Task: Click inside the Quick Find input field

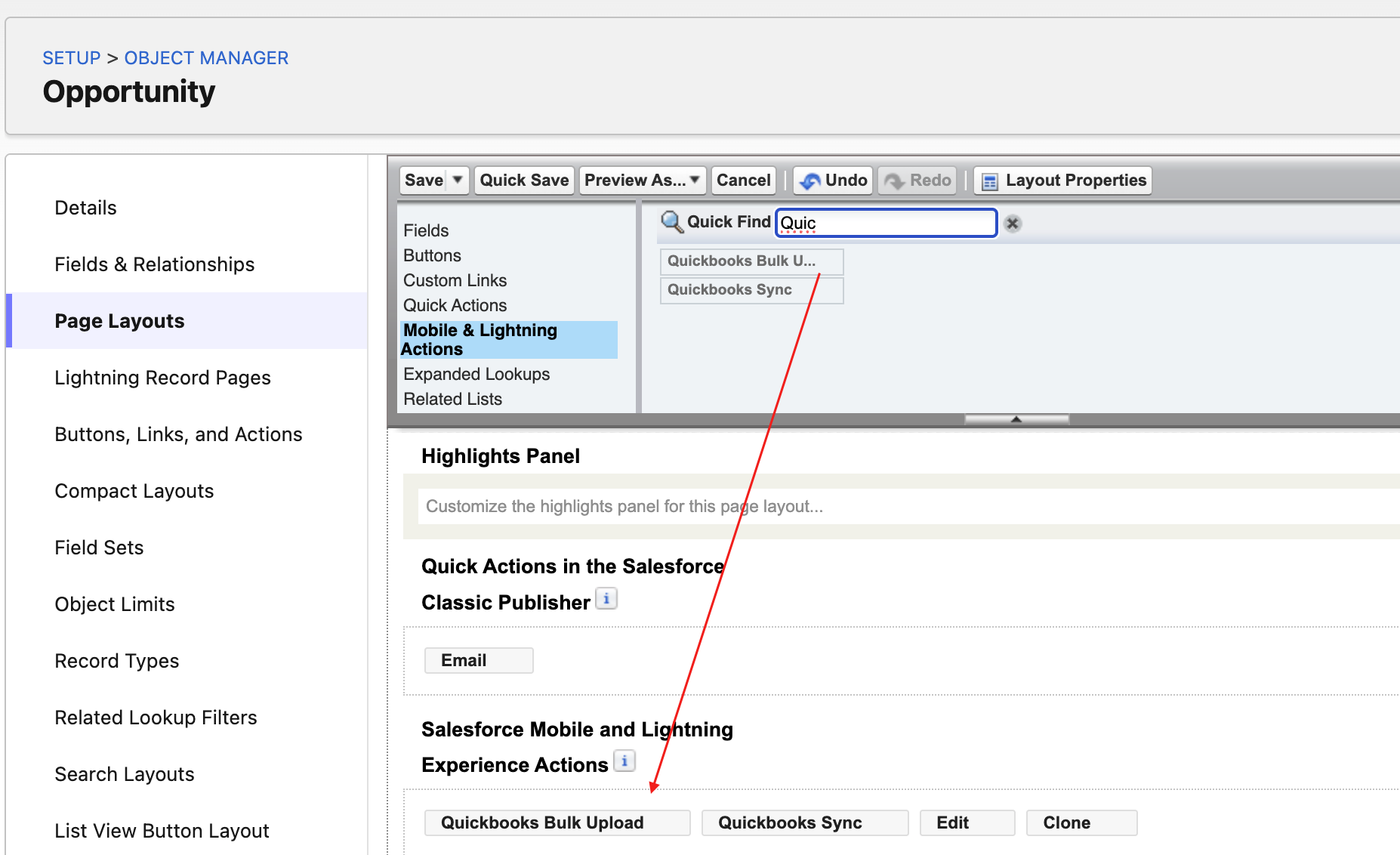Action: pyautogui.click(x=887, y=223)
